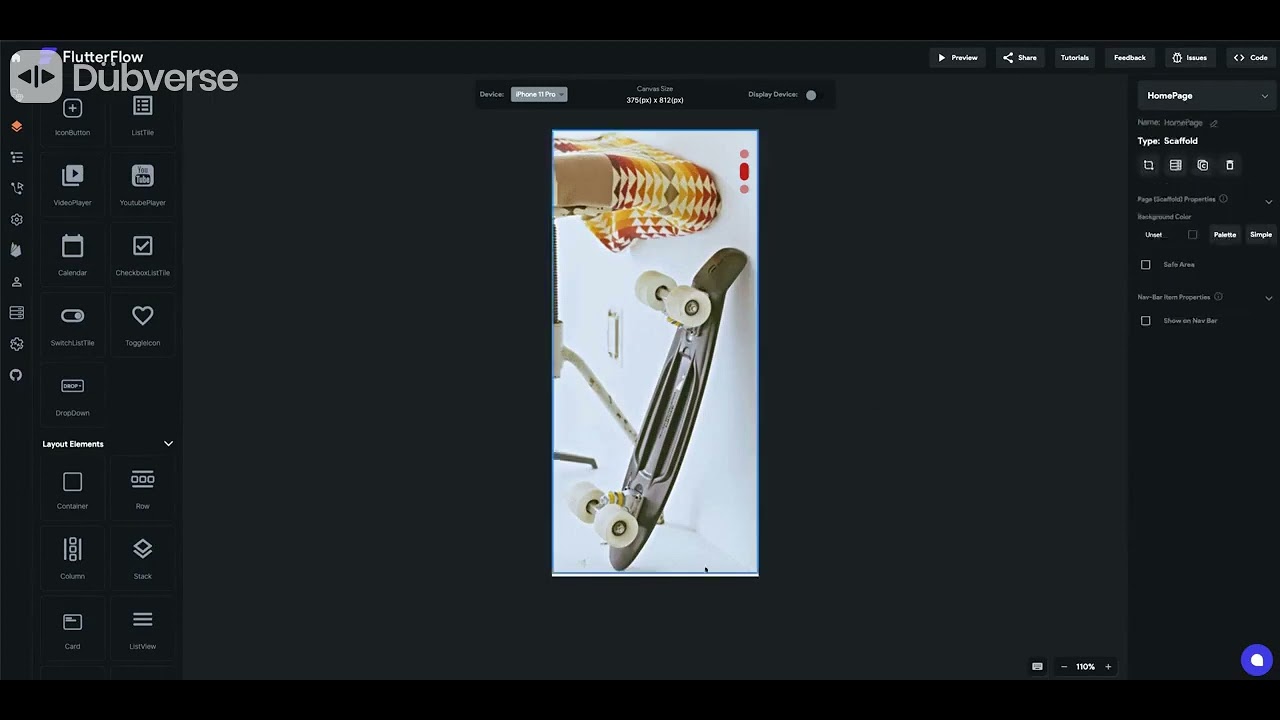
Task: Pick the VideoPlayer widget
Action: [72, 186]
